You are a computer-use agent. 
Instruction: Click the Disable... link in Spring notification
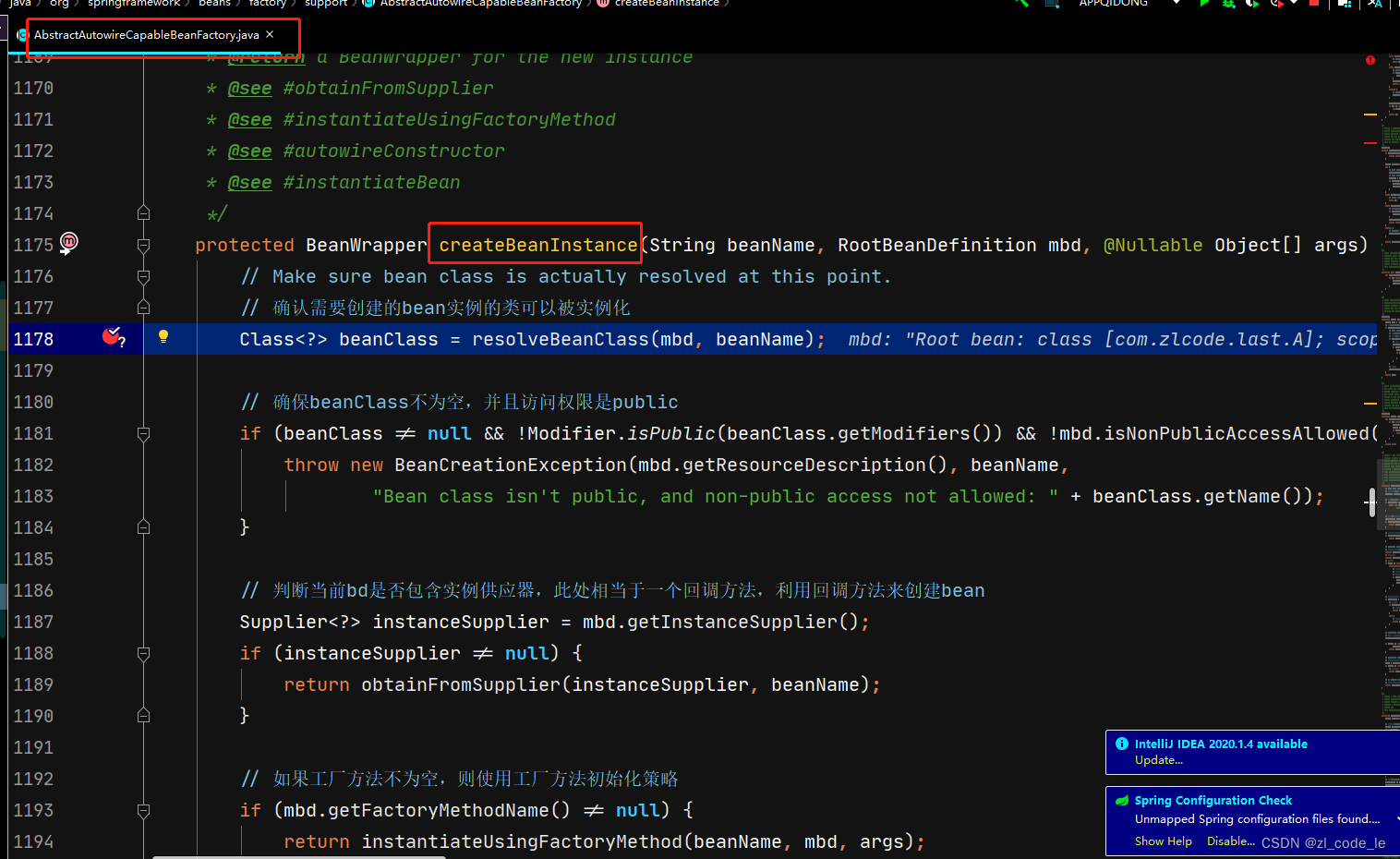coord(1230,841)
